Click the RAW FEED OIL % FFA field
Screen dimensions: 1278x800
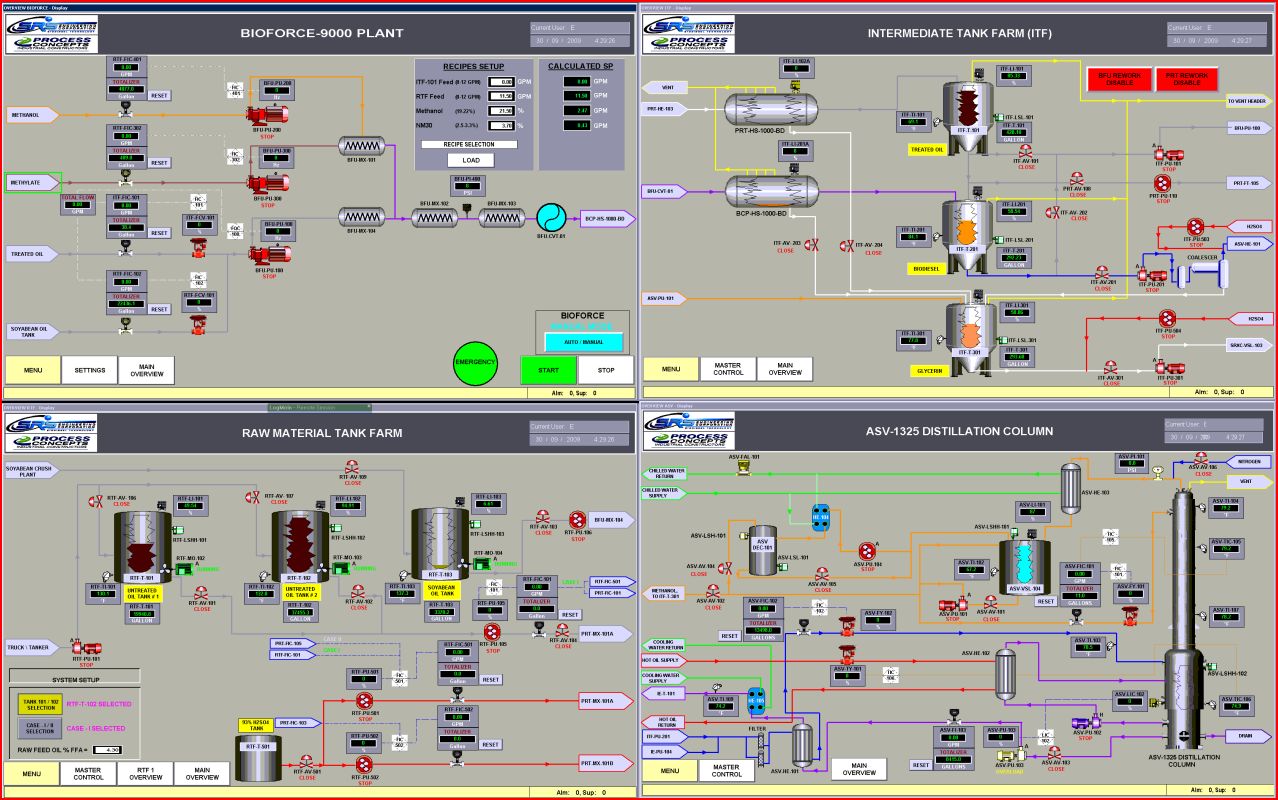pyautogui.click(x=107, y=749)
